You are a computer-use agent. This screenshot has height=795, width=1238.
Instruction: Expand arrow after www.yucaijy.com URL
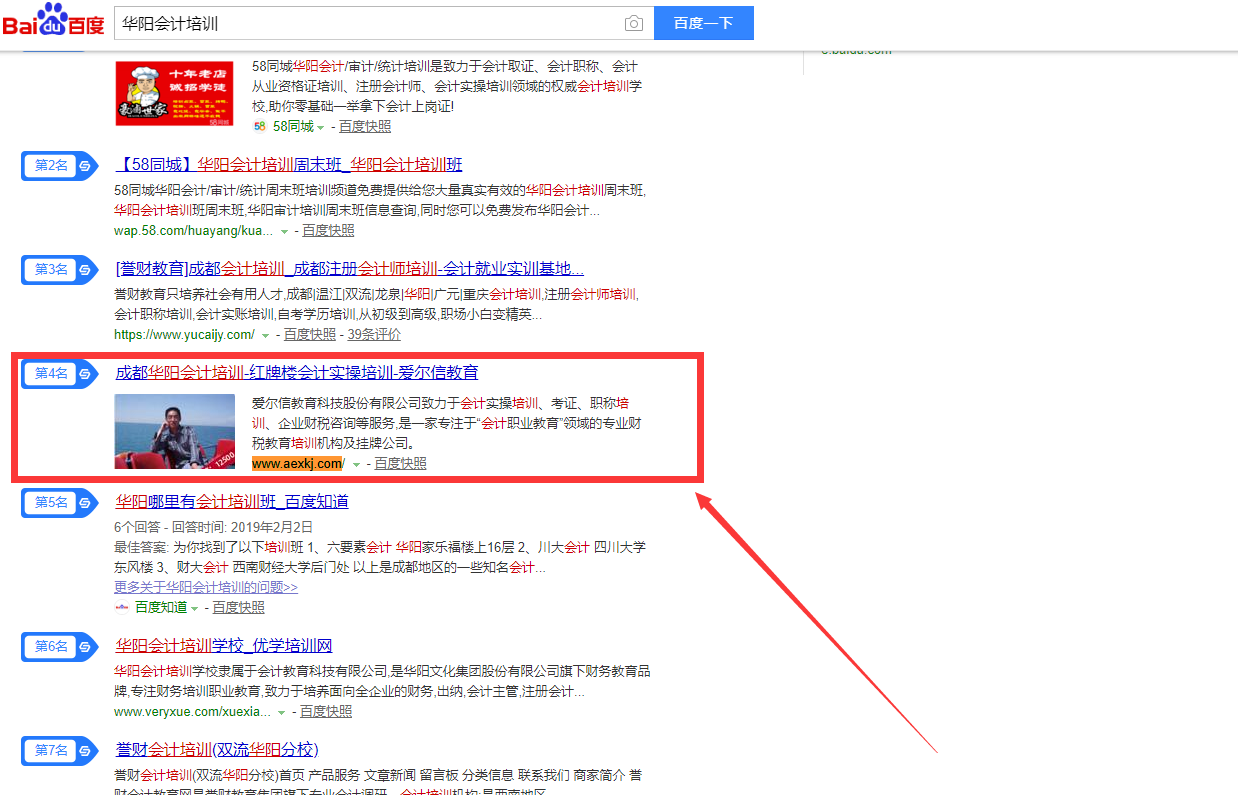[x=265, y=335]
